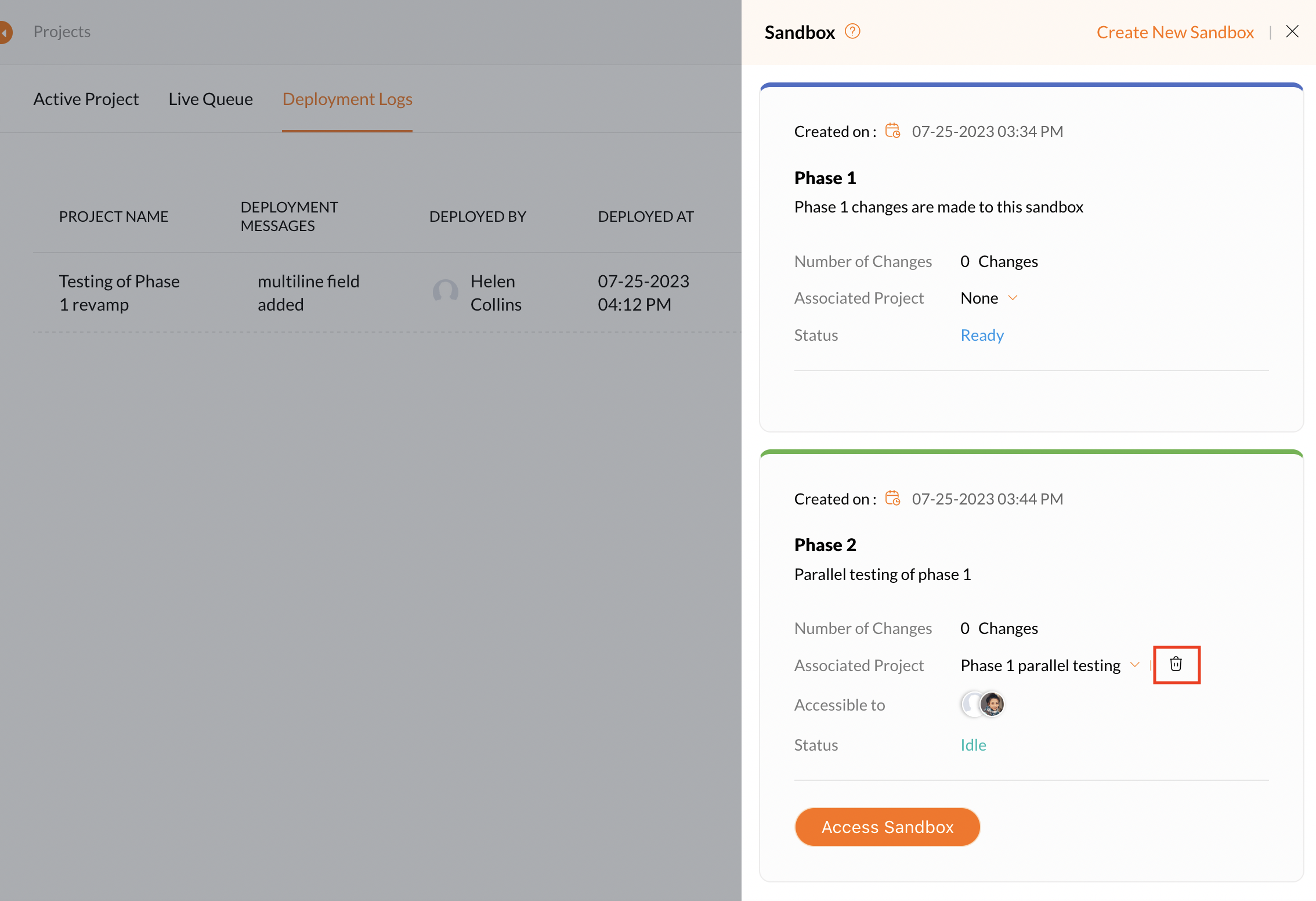Switch to the Live Queue tab
1316x901 pixels.
(211, 99)
